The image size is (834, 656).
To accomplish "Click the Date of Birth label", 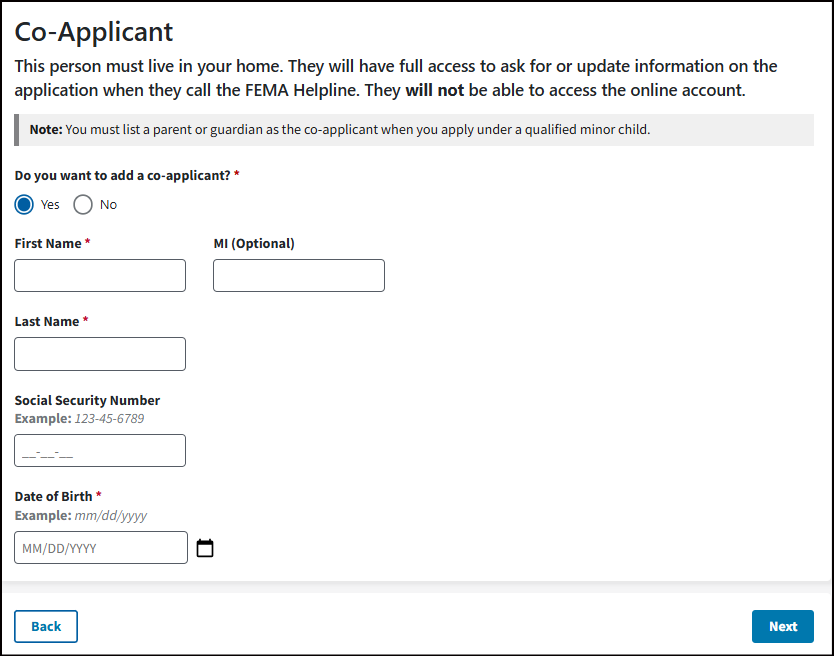I will (53, 496).
